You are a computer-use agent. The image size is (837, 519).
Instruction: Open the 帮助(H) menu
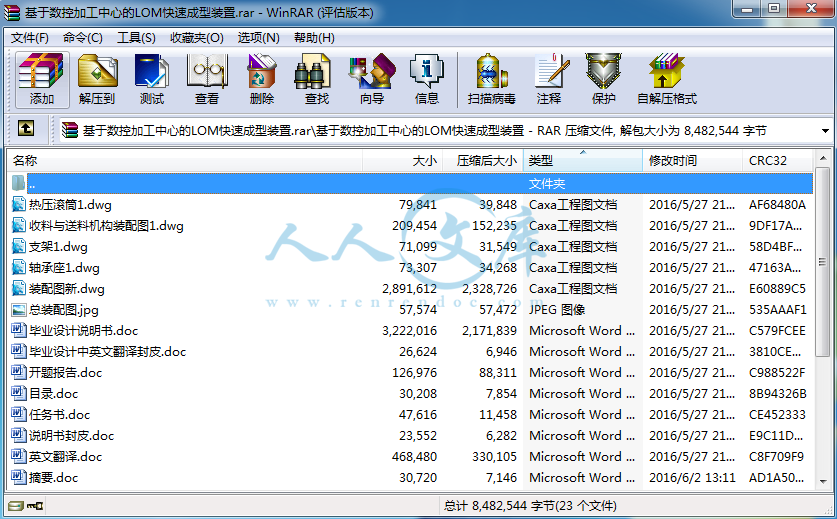point(314,38)
